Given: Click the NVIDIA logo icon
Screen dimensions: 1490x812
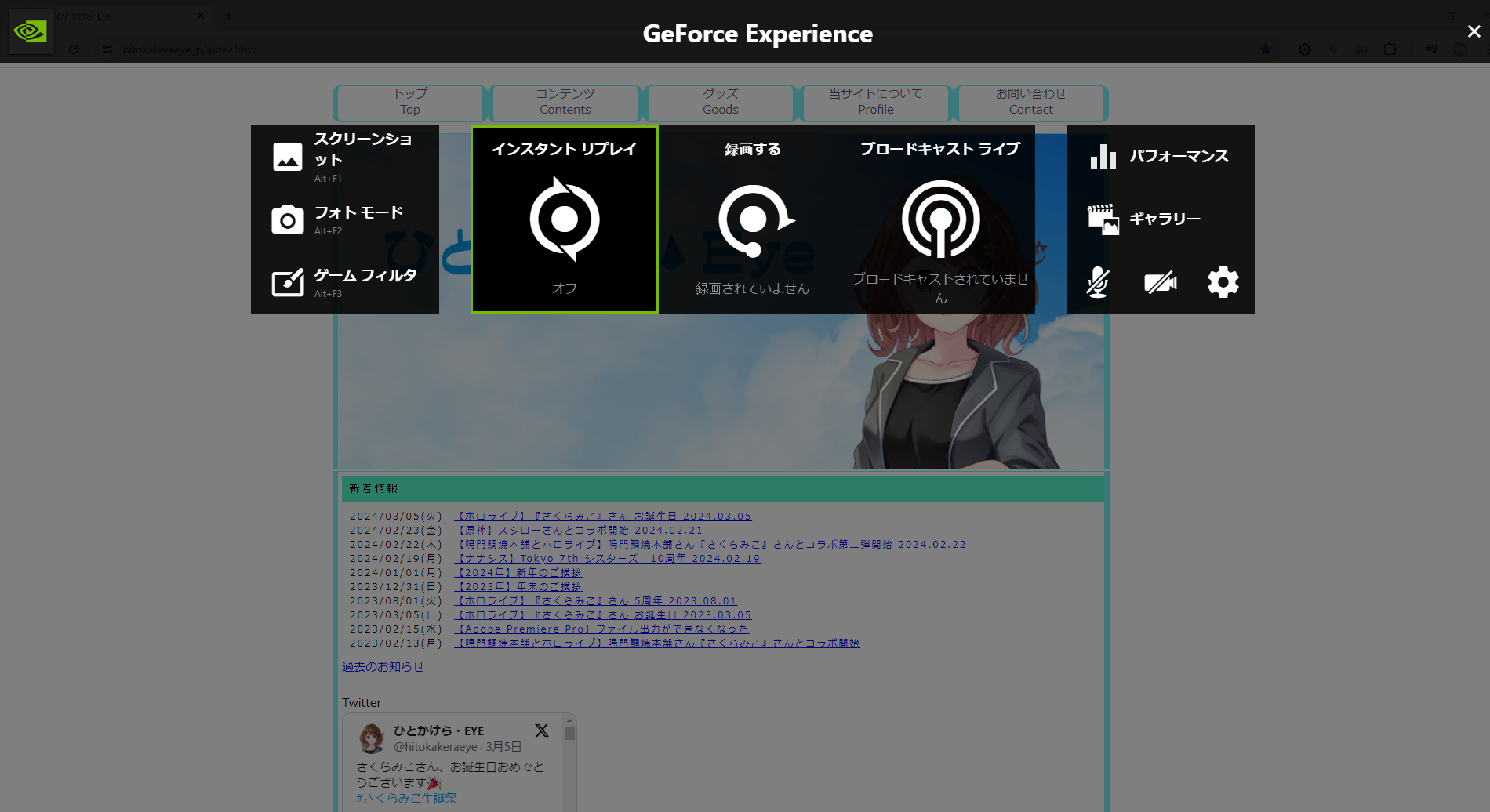Looking at the screenshot, I should [x=31, y=32].
